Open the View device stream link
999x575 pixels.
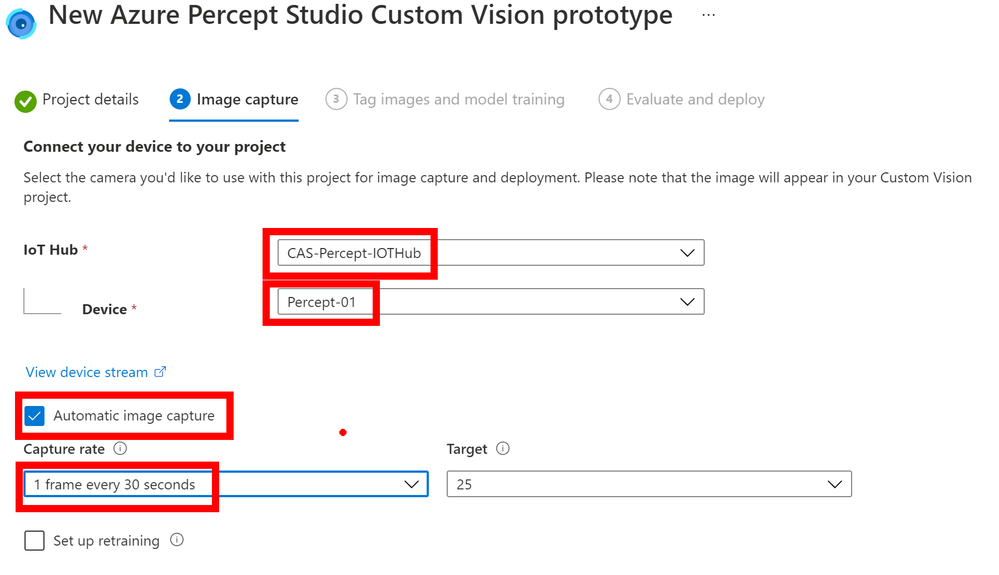tap(87, 372)
